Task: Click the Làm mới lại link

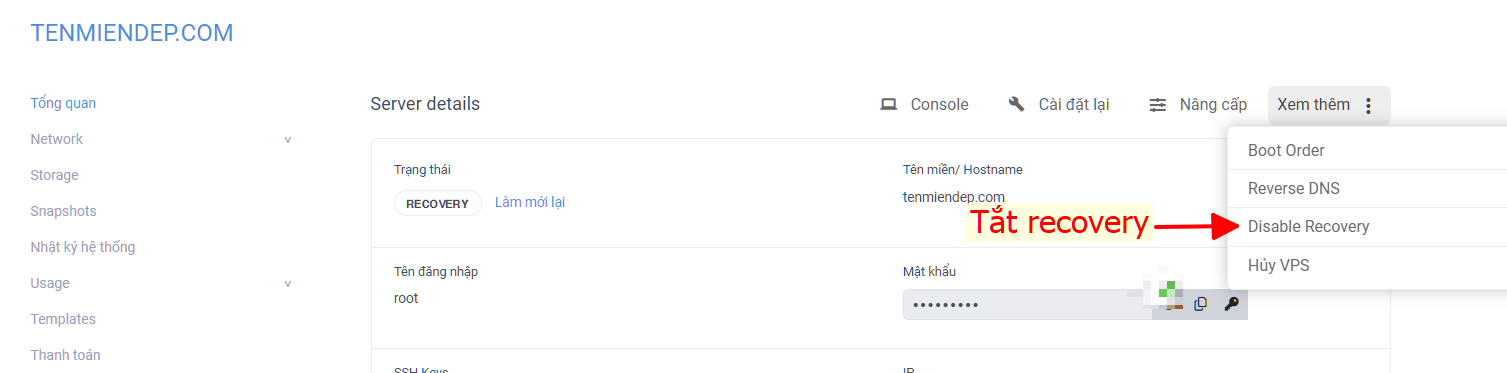Action: point(530,202)
